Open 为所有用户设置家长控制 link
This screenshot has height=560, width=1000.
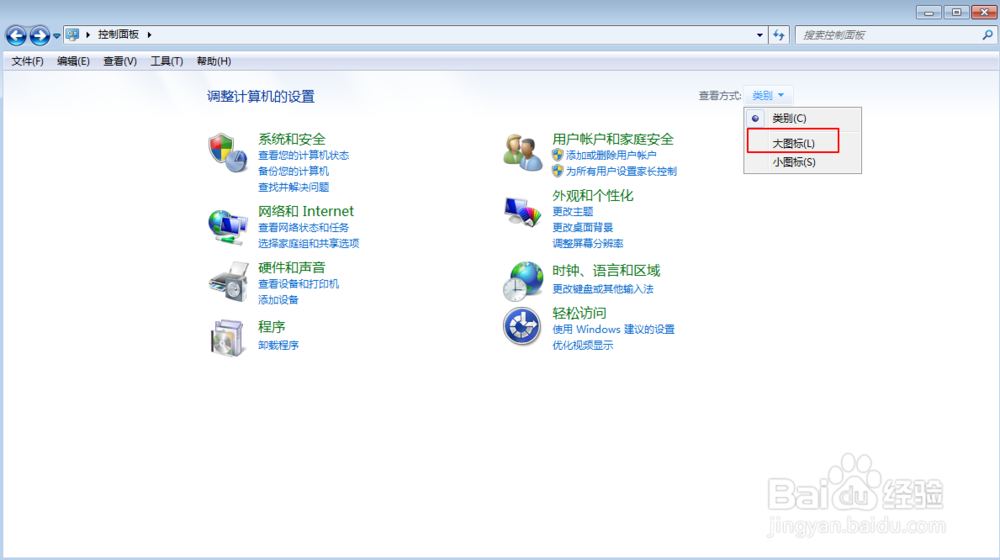(621, 171)
